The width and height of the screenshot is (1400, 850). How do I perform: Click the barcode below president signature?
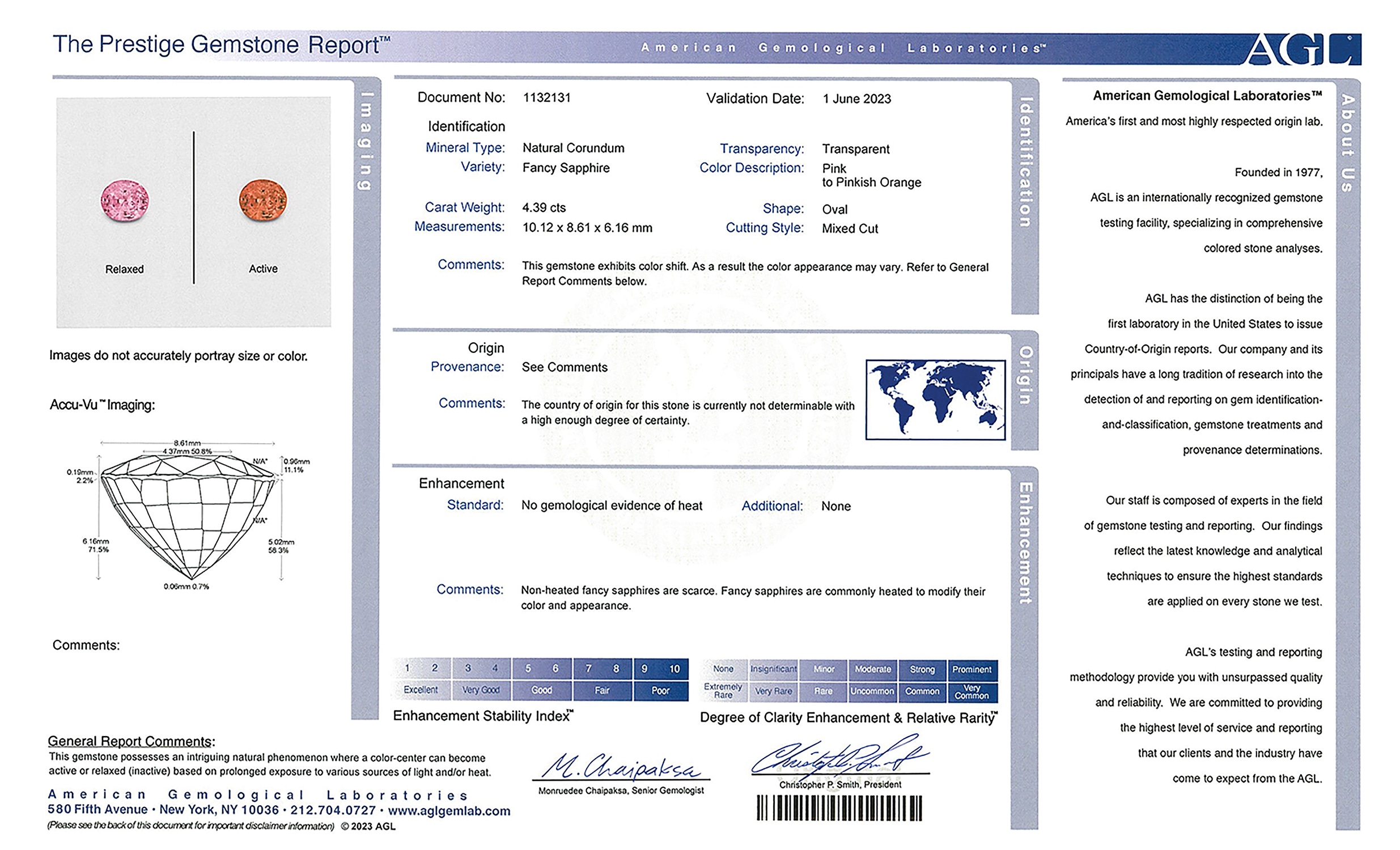[839, 807]
